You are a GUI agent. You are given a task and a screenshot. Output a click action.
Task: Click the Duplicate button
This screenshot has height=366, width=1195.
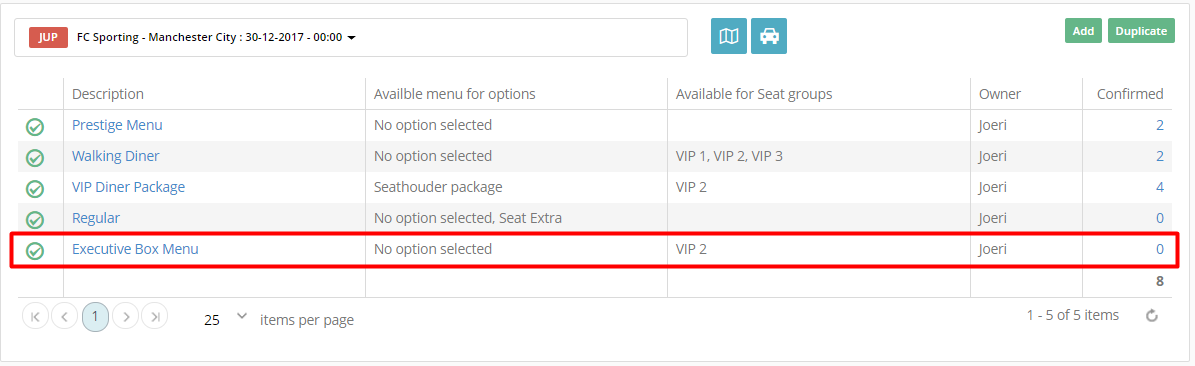click(1141, 30)
